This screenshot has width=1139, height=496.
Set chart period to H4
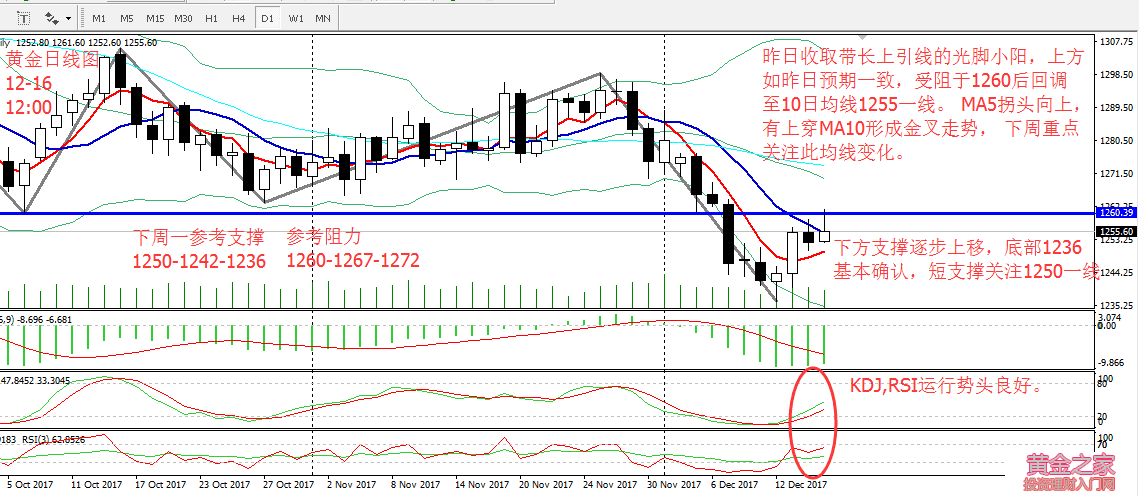pos(238,18)
